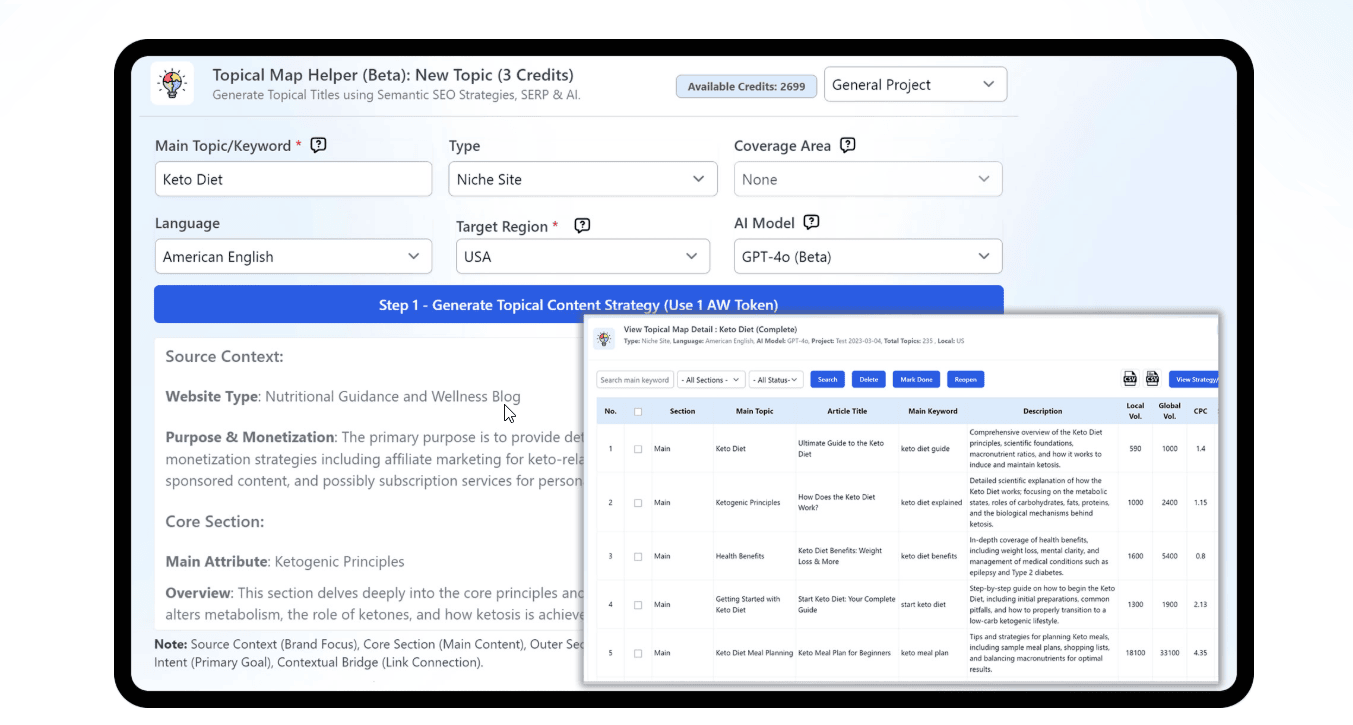The width and height of the screenshot is (1353, 725).
Task: Click the Coverage Area help icon
Action: point(848,145)
